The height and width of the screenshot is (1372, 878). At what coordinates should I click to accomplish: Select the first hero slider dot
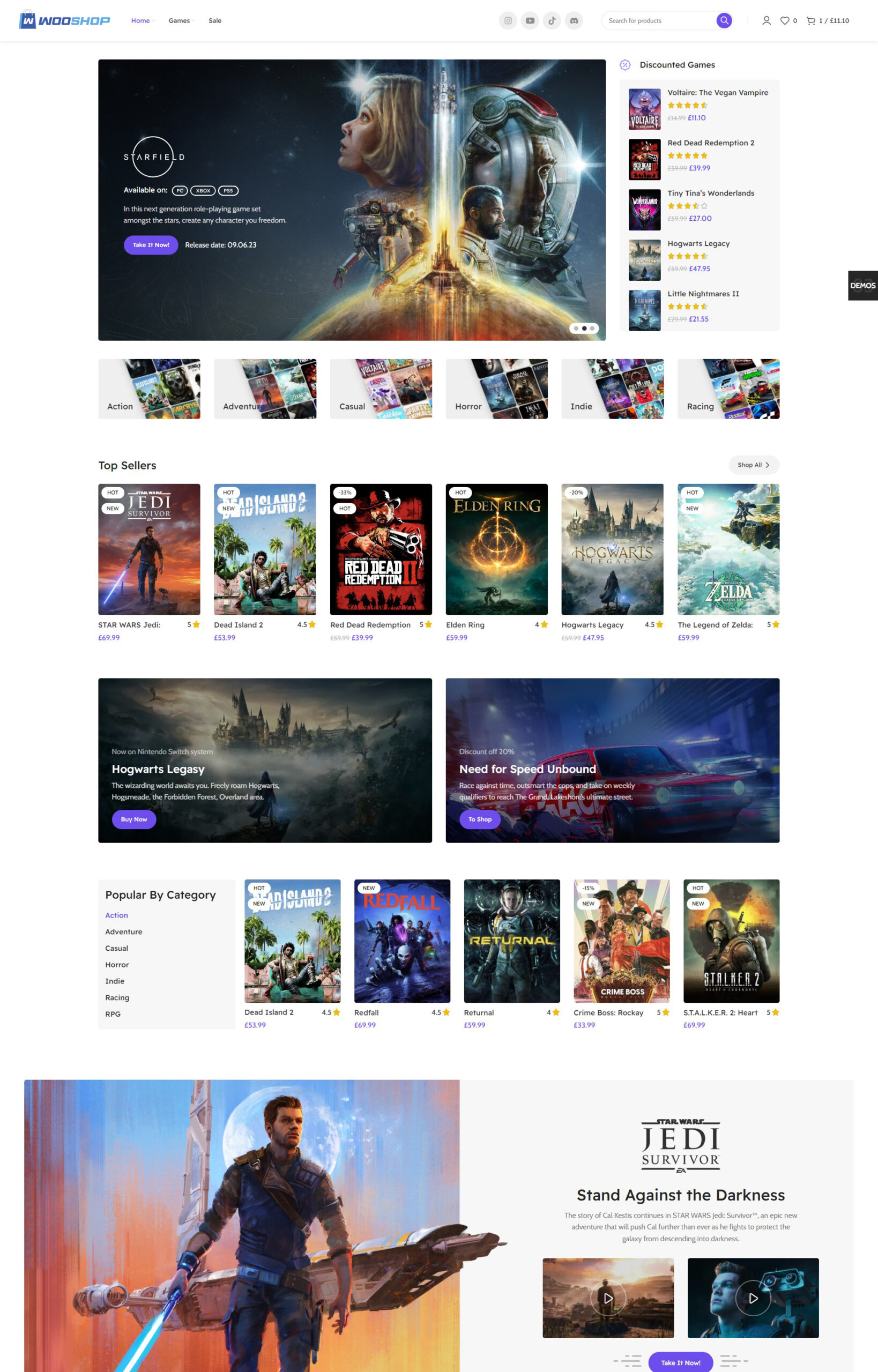point(576,329)
